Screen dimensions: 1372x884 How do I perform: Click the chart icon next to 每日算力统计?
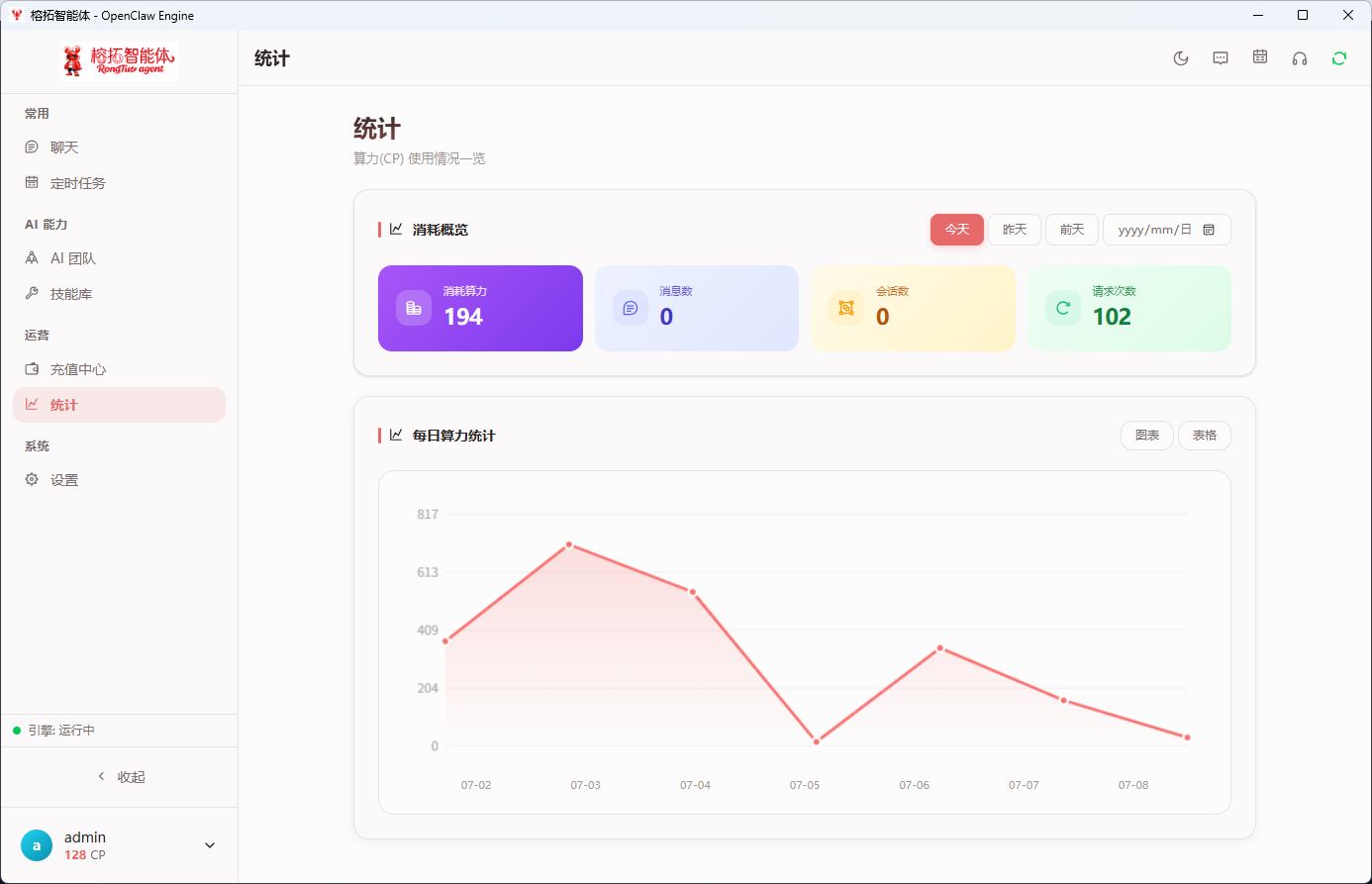396,435
